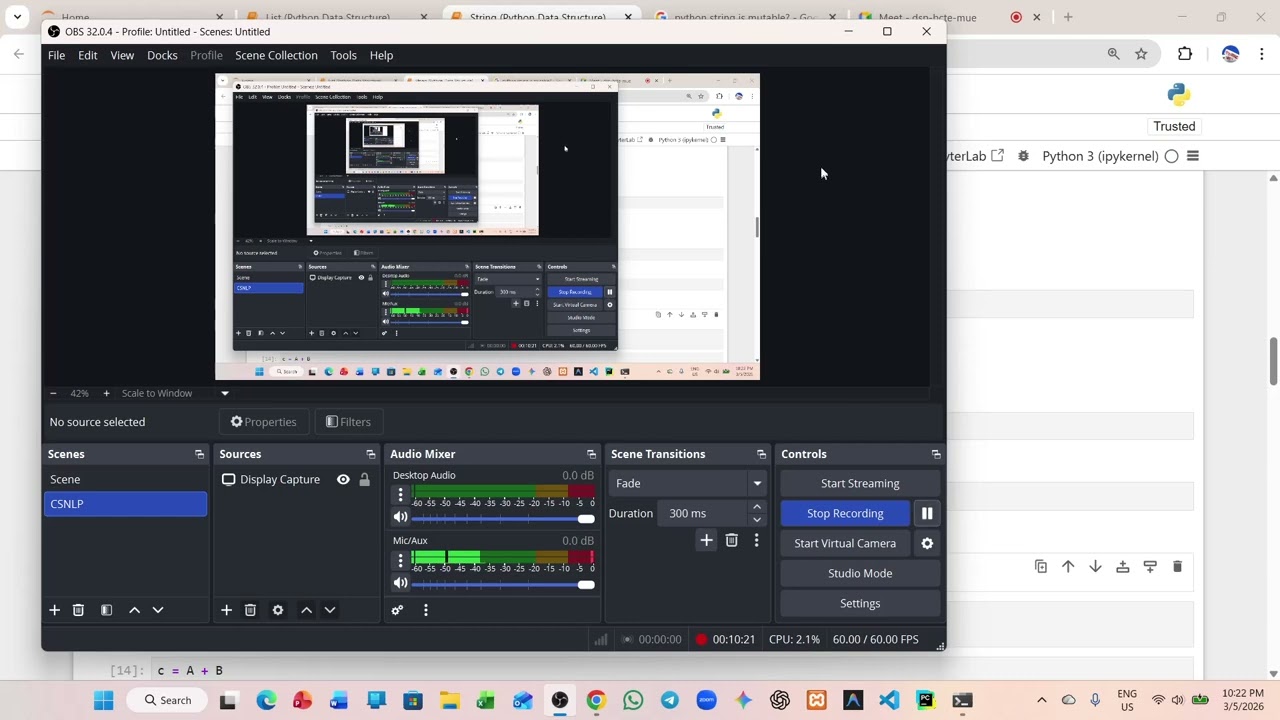Screen dimensions: 1280x720
Task: Click taskbar Search box
Action: [x=167, y=700]
